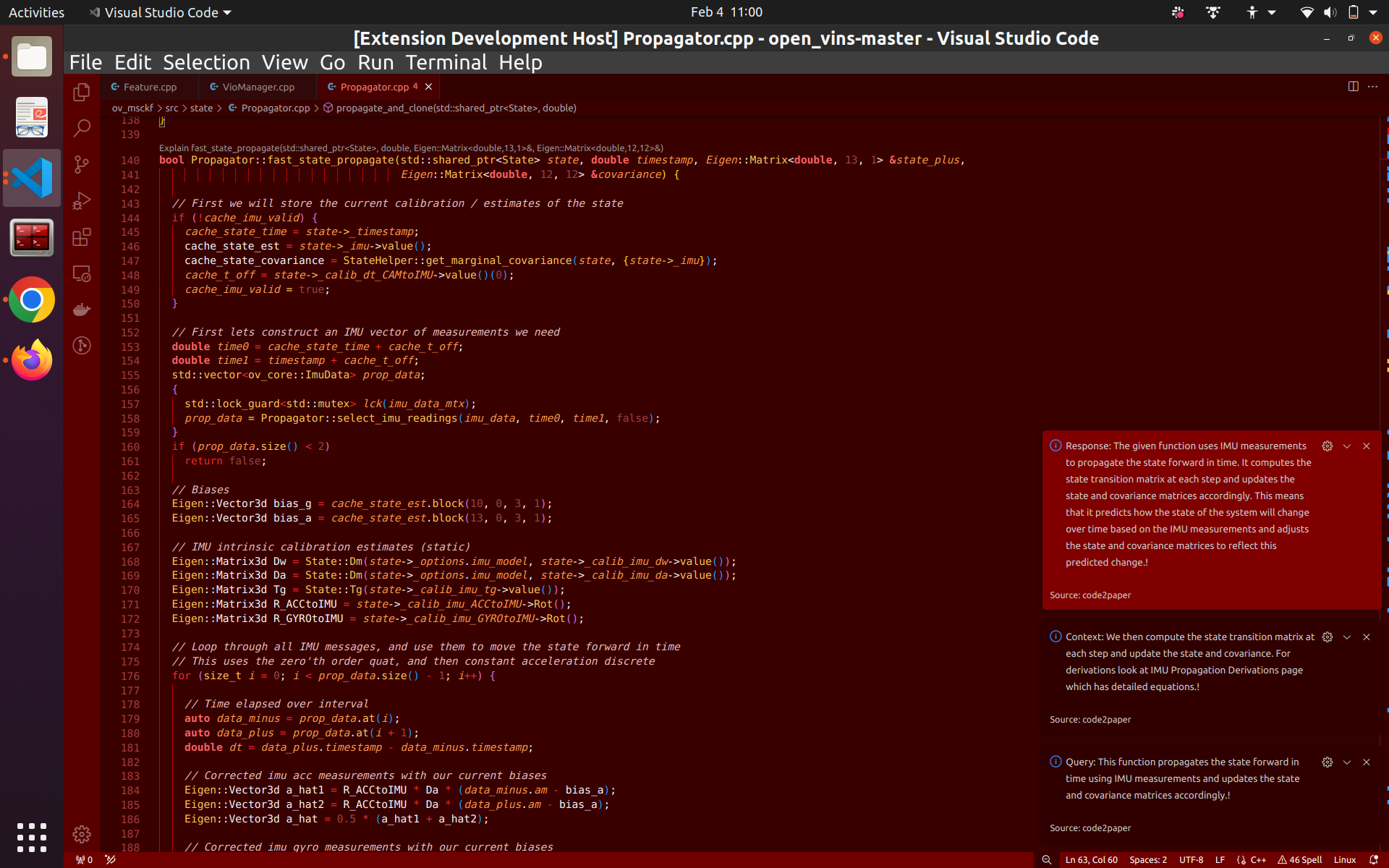
Task: Open the Run and Debug view
Action: (x=82, y=200)
